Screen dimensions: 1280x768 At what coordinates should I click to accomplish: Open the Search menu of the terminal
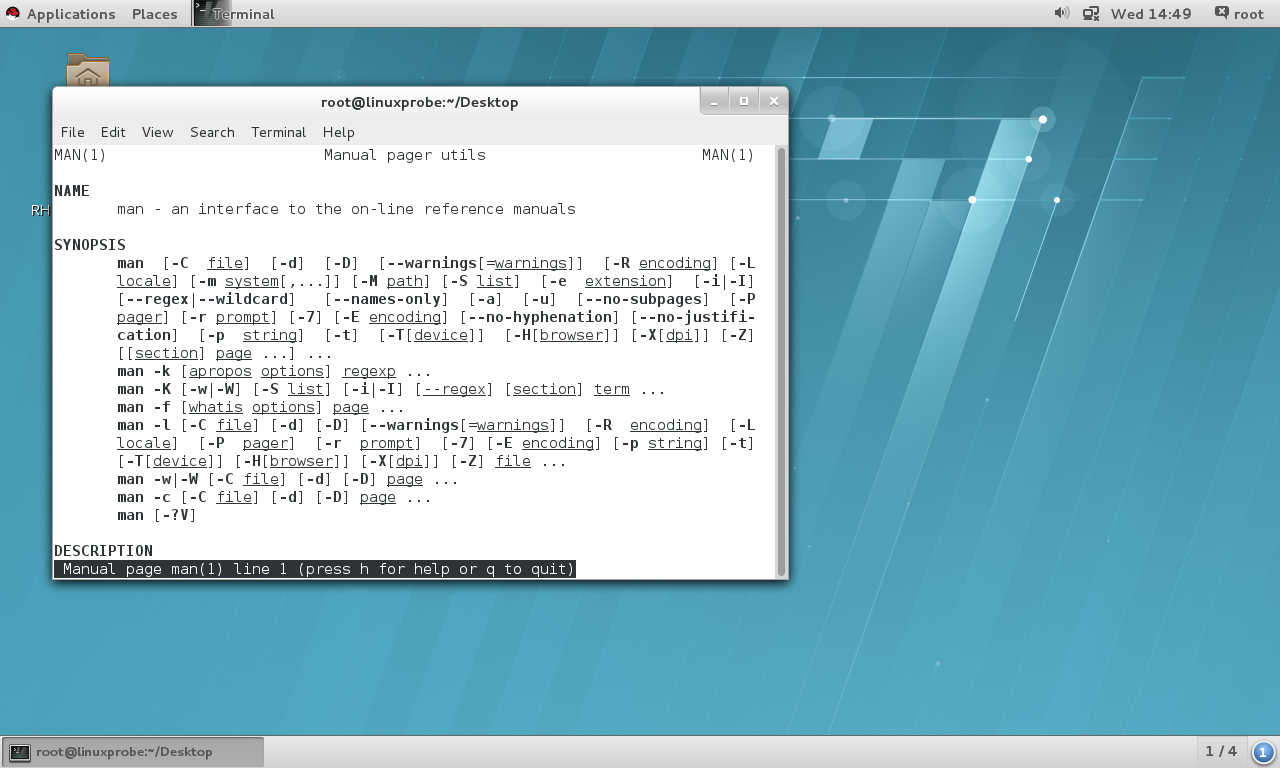coord(212,132)
